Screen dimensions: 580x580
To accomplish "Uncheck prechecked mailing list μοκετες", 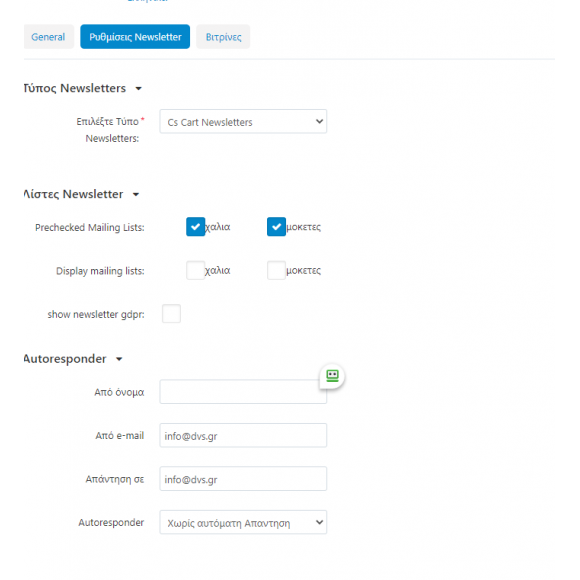I will [x=276, y=227].
